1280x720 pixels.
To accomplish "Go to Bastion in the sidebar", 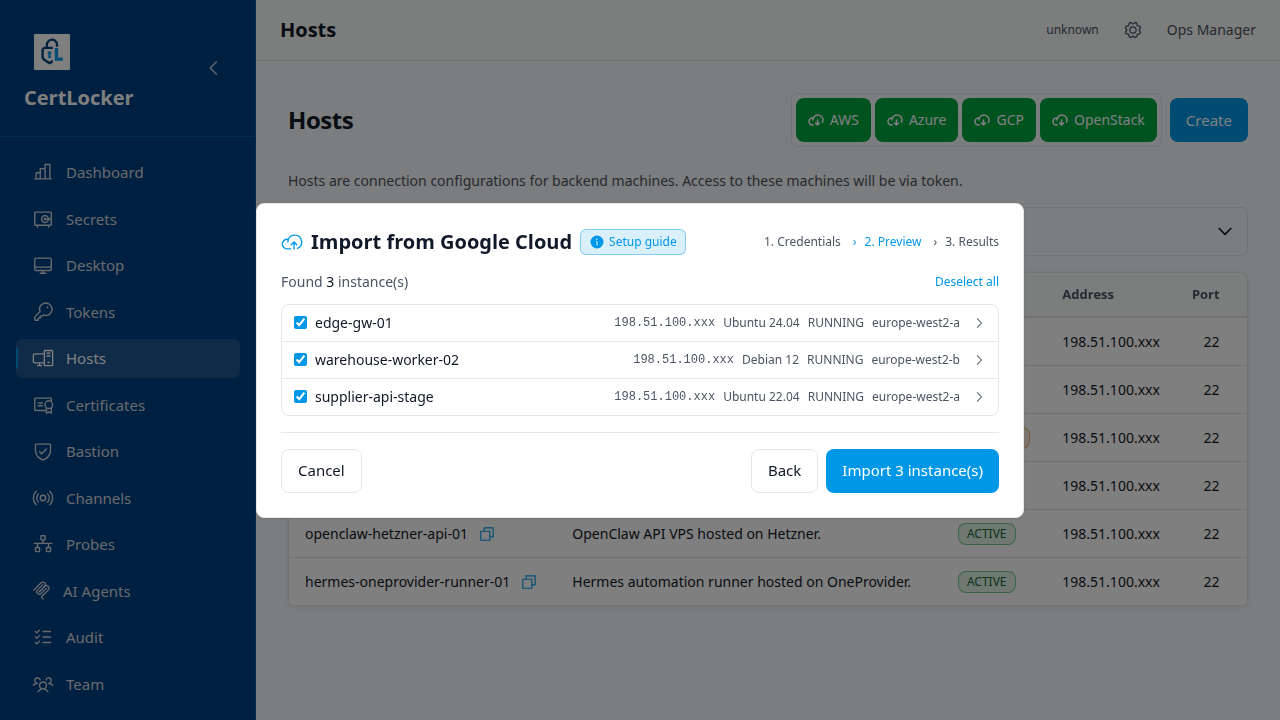I will click(128, 451).
